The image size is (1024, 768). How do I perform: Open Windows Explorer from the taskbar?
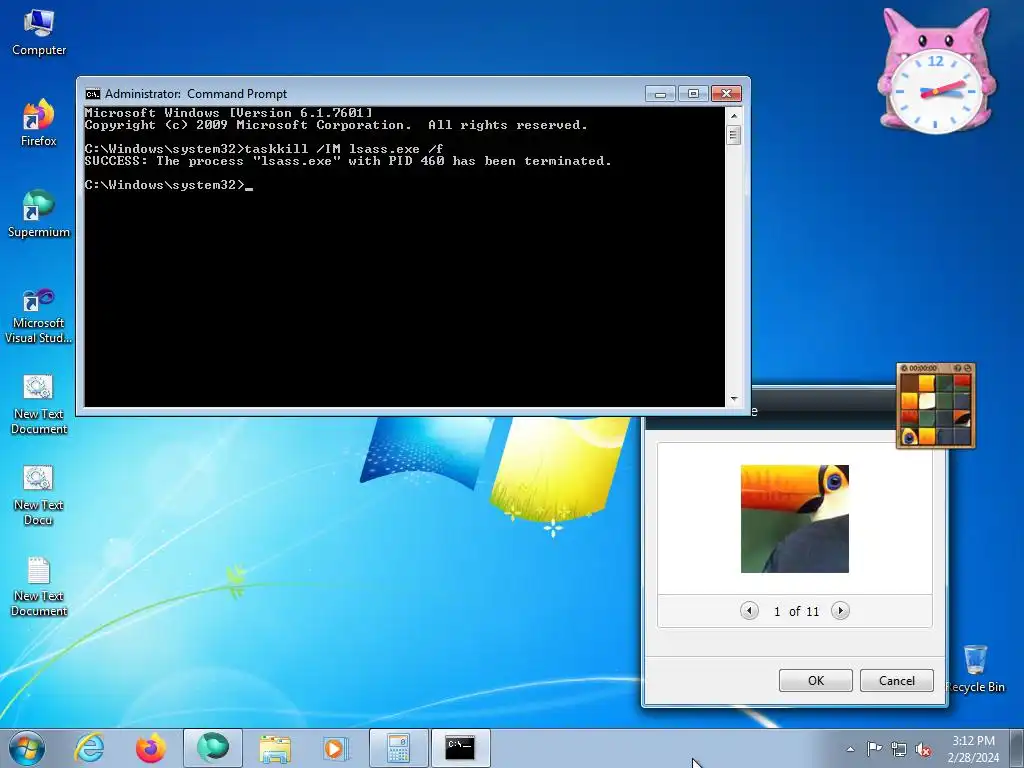click(x=275, y=748)
